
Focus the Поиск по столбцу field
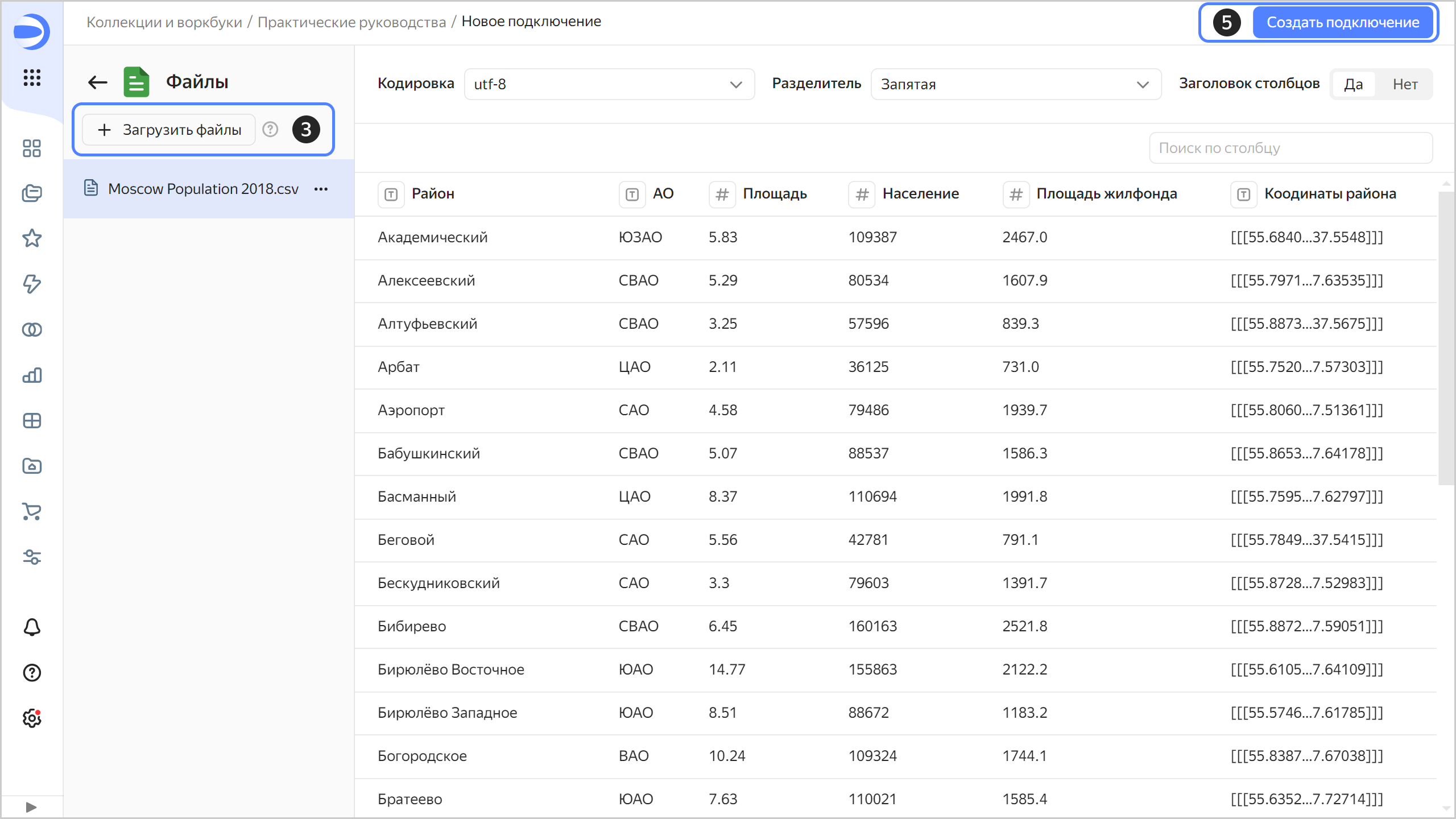click(1290, 148)
